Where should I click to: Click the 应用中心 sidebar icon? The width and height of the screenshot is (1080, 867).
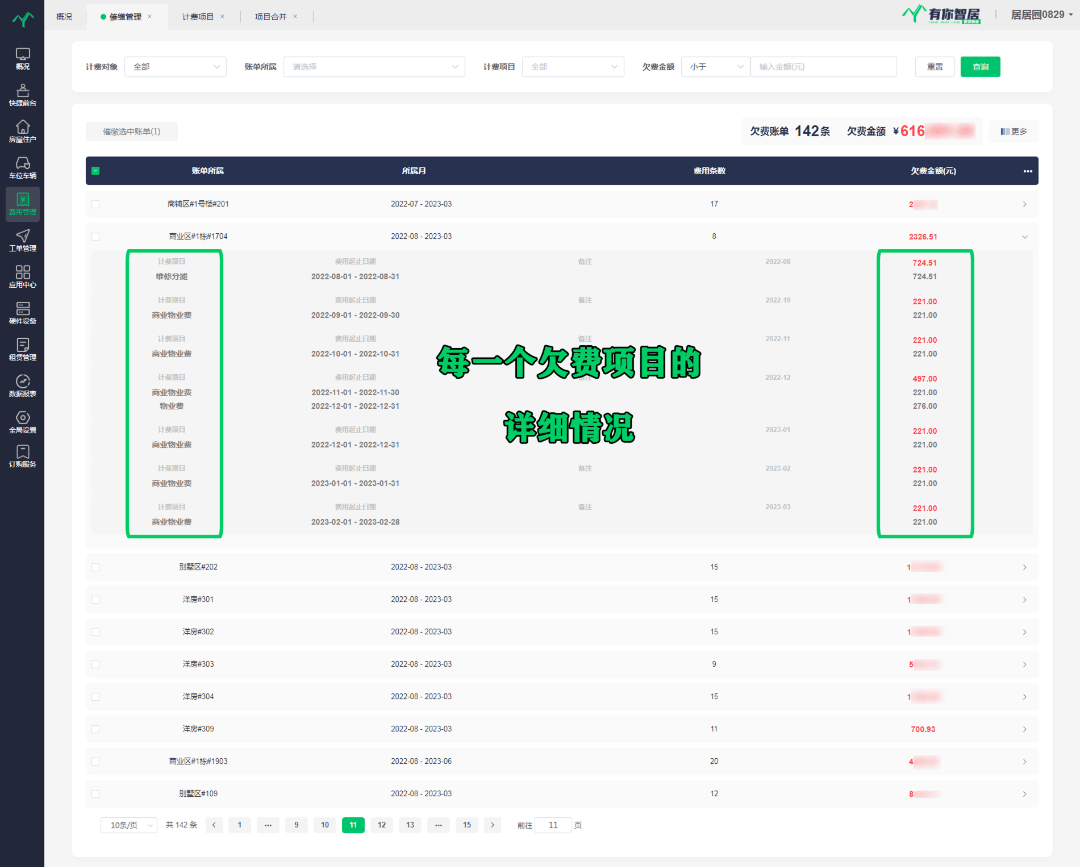22,276
